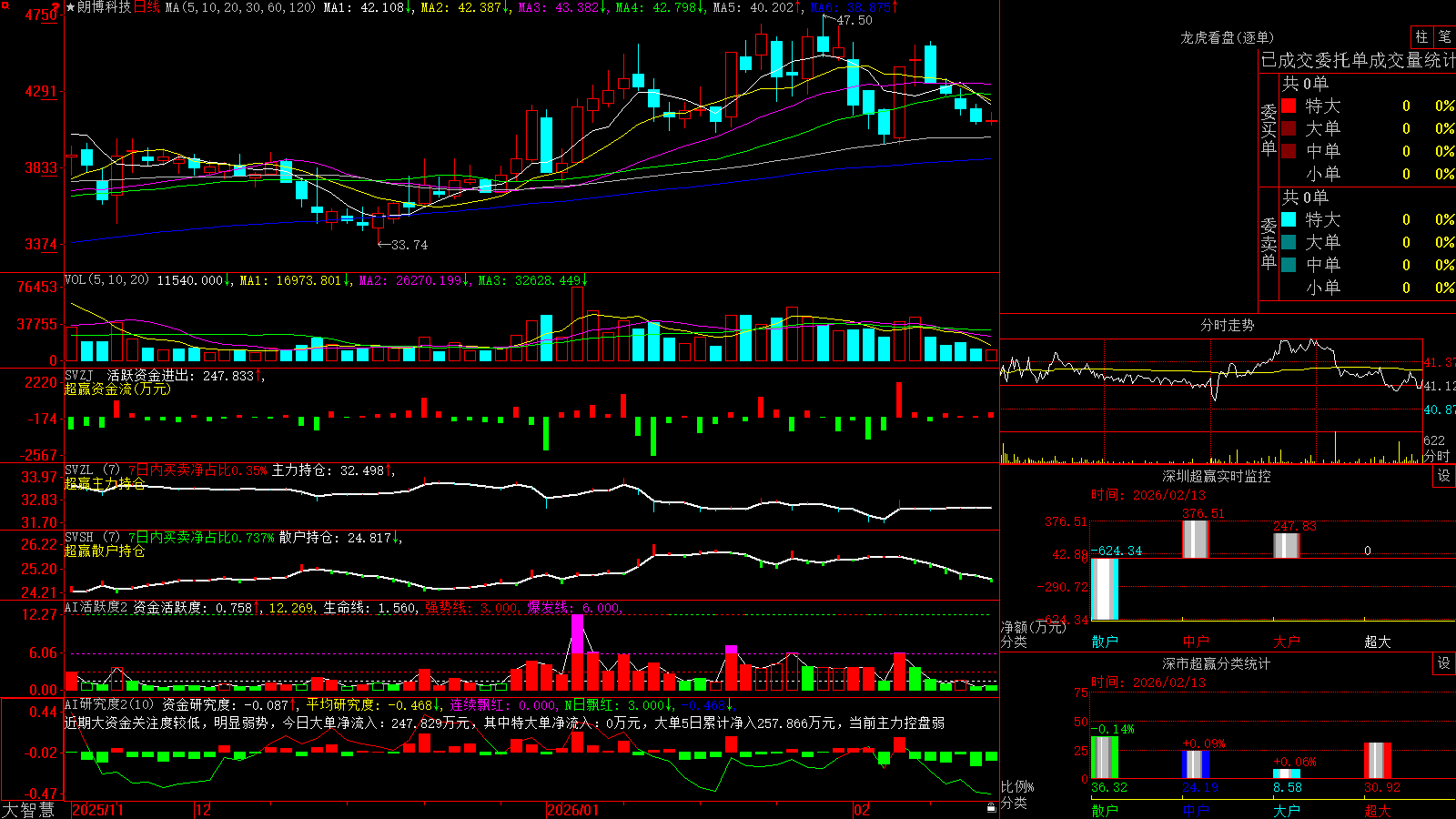
Task: Click the 委买单 section label
Action: 1269,128
